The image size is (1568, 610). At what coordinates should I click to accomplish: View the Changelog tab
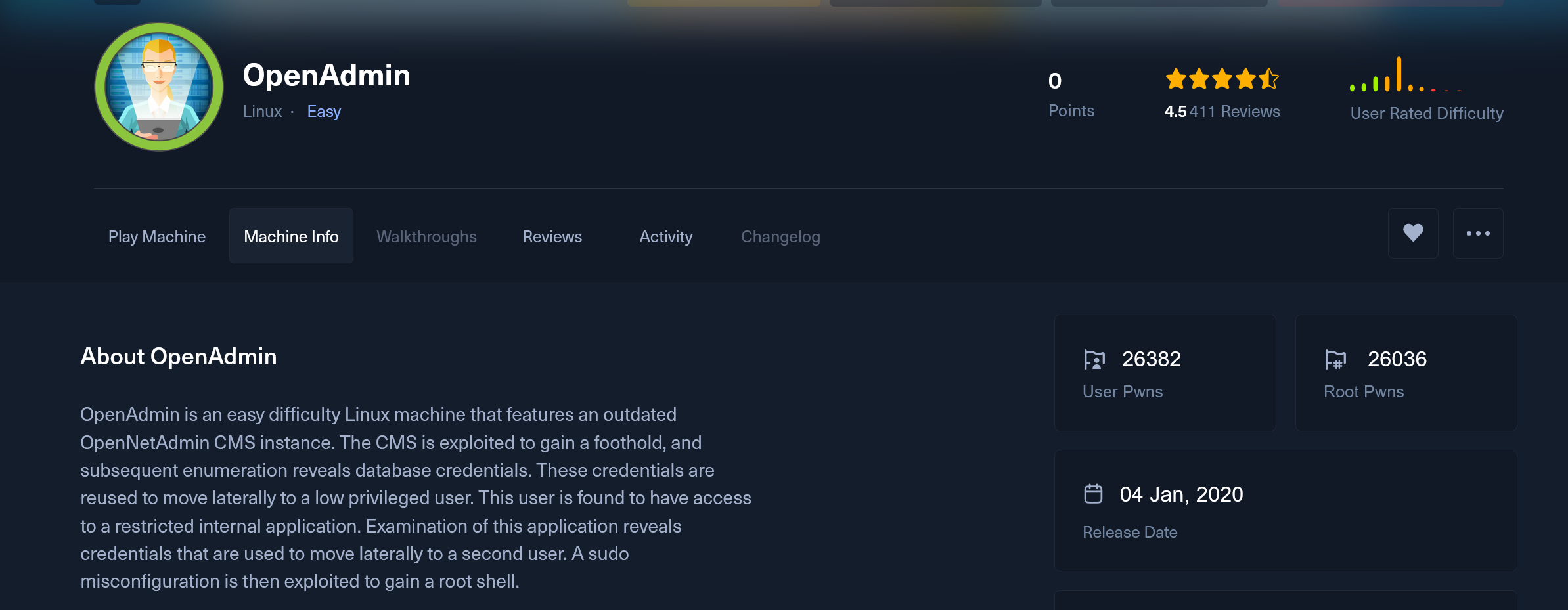pyautogui.click(x=780, y=236)
